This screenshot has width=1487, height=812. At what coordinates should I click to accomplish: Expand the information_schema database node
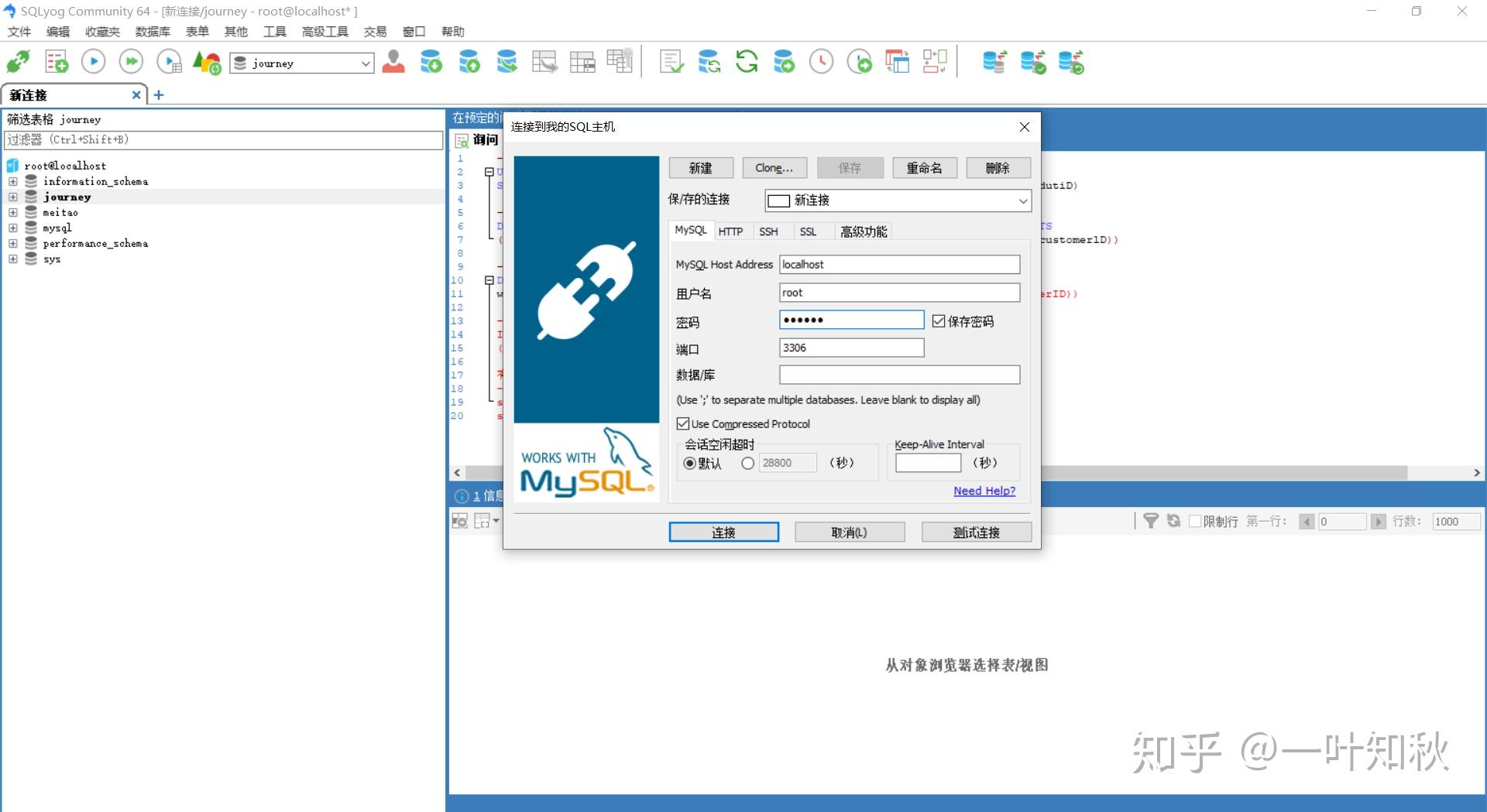tap(13, 181)
